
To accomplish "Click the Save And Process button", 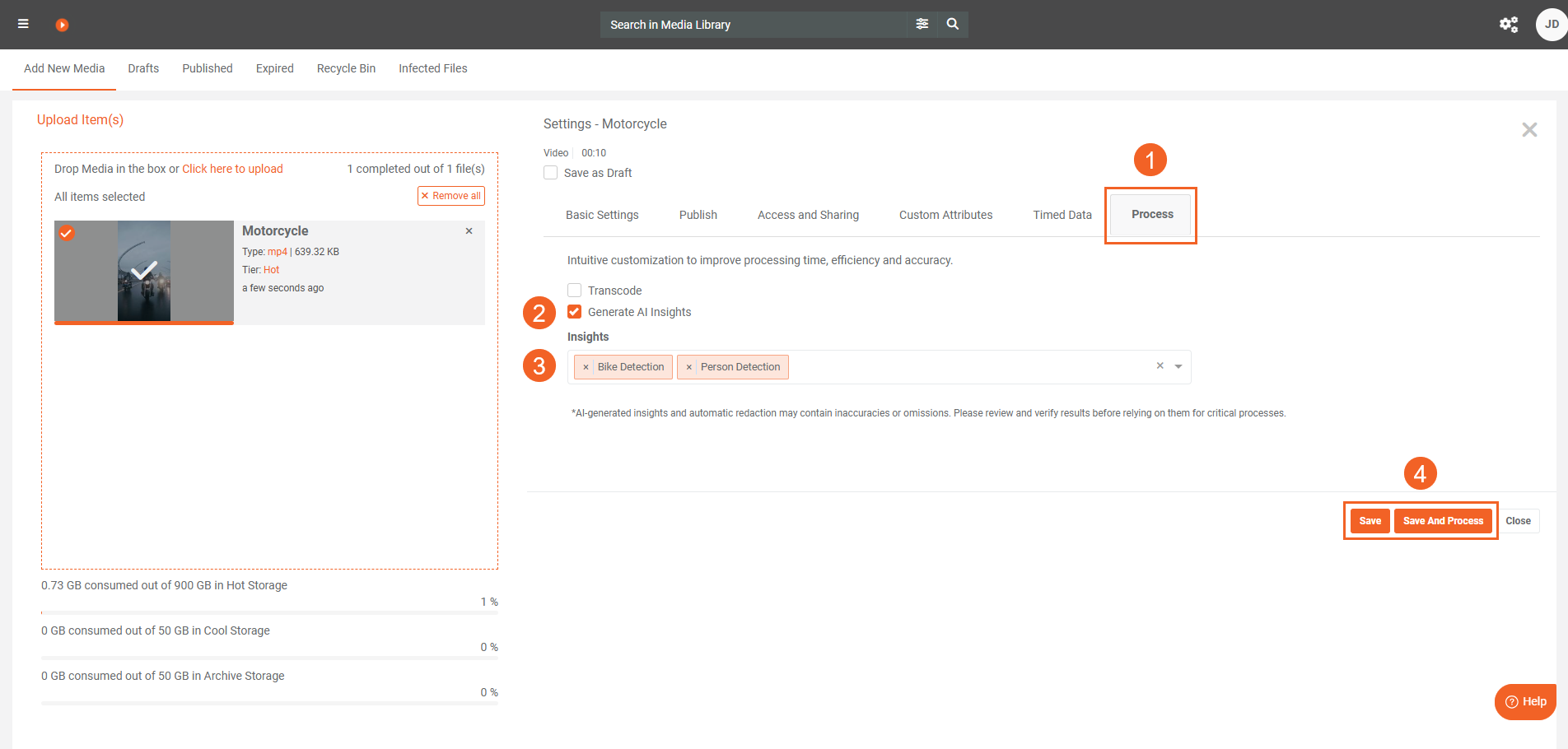I will tap(1442, 521).
